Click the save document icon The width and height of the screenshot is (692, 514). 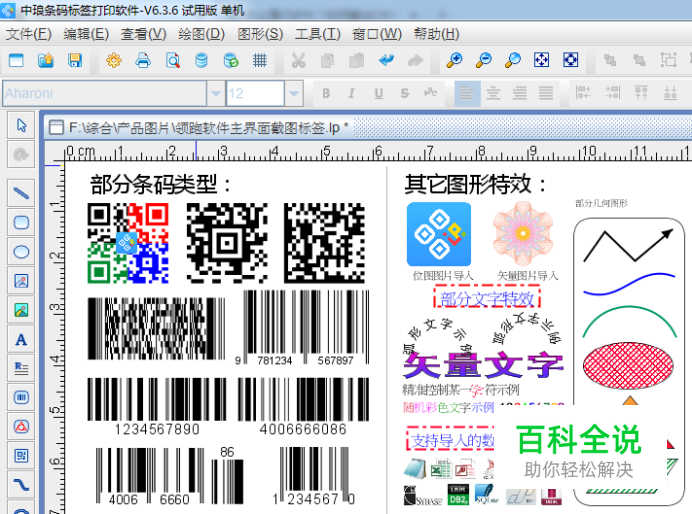75,61
